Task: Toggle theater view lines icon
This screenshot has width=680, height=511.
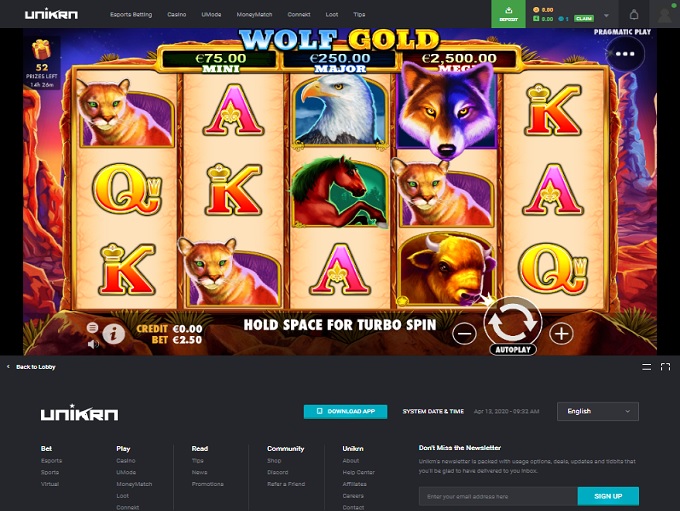Action: 646,367
